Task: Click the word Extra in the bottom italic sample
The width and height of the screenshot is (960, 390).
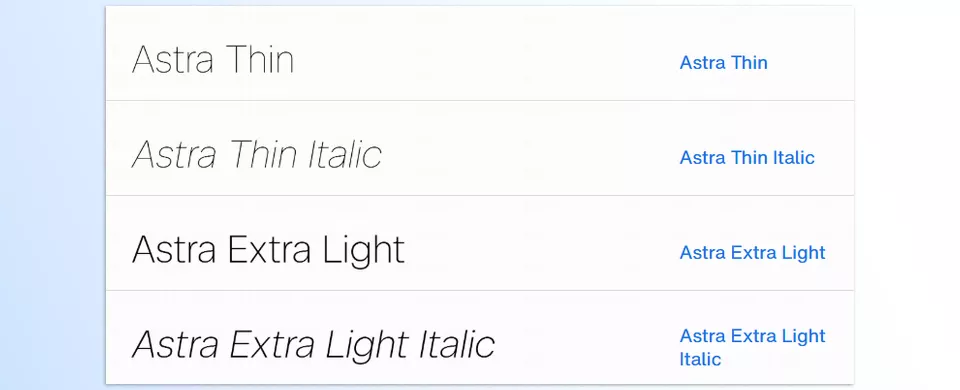Action: (x=273, y=345)
